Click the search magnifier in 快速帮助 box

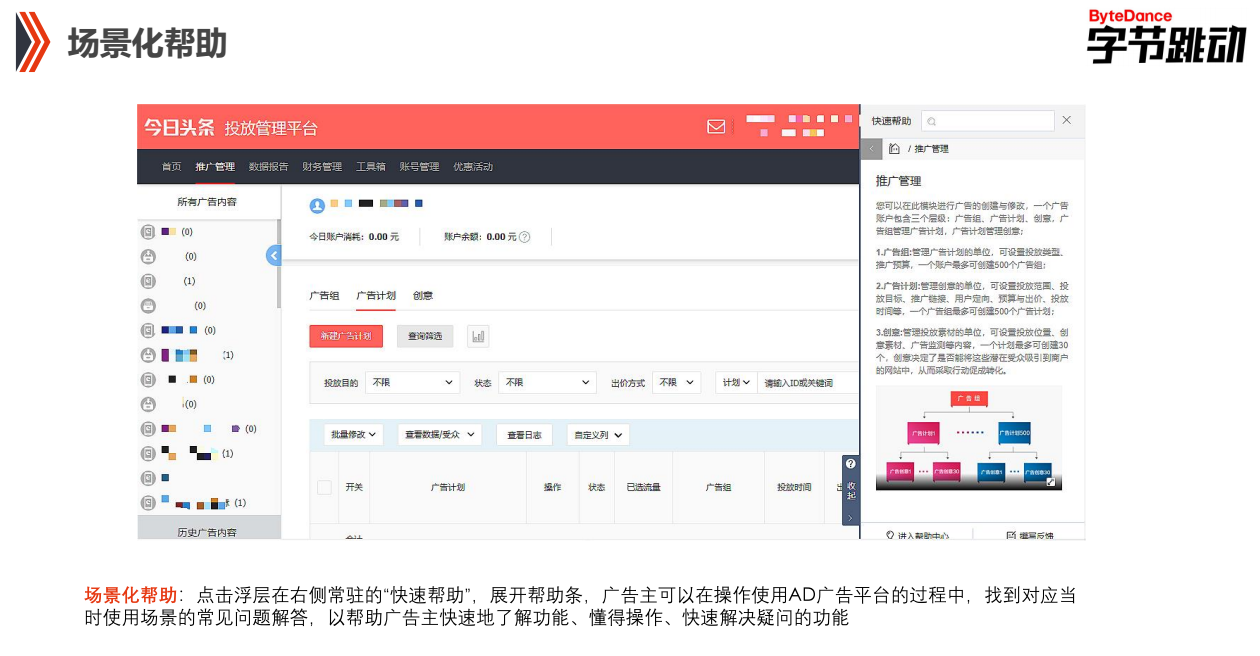tap(931, 120)
